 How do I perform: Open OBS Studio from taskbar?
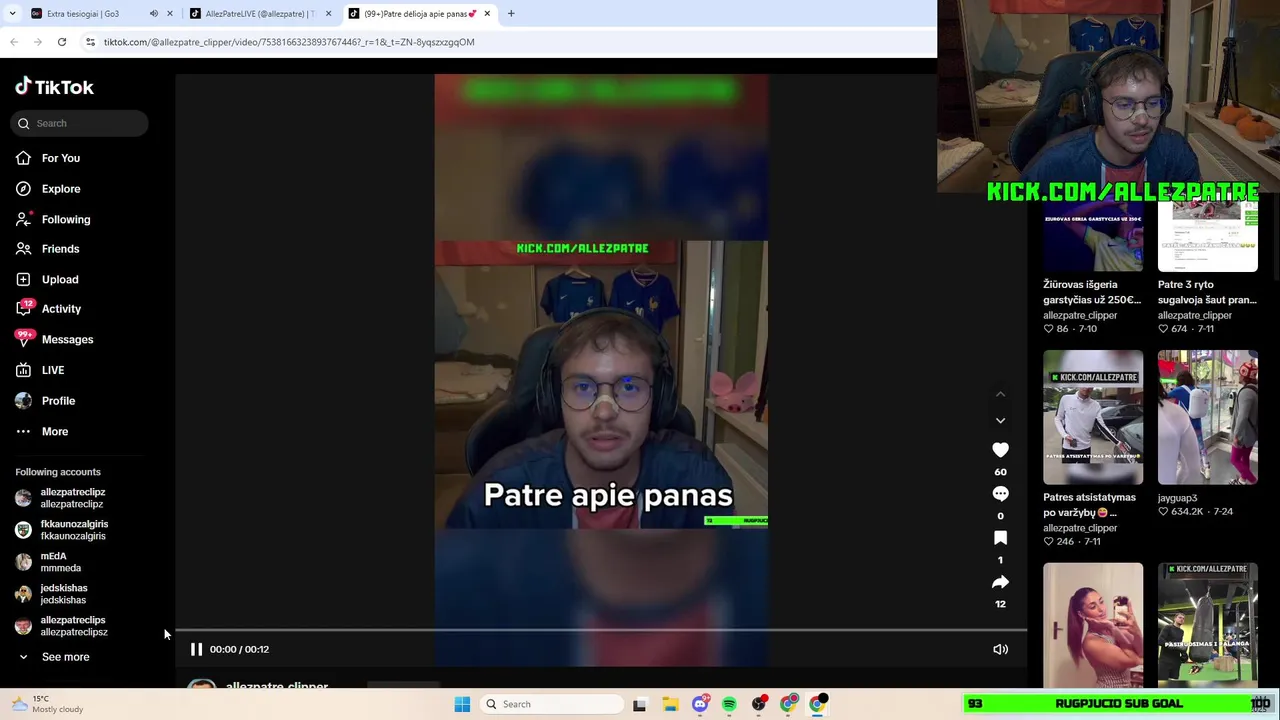pos(759,704)
